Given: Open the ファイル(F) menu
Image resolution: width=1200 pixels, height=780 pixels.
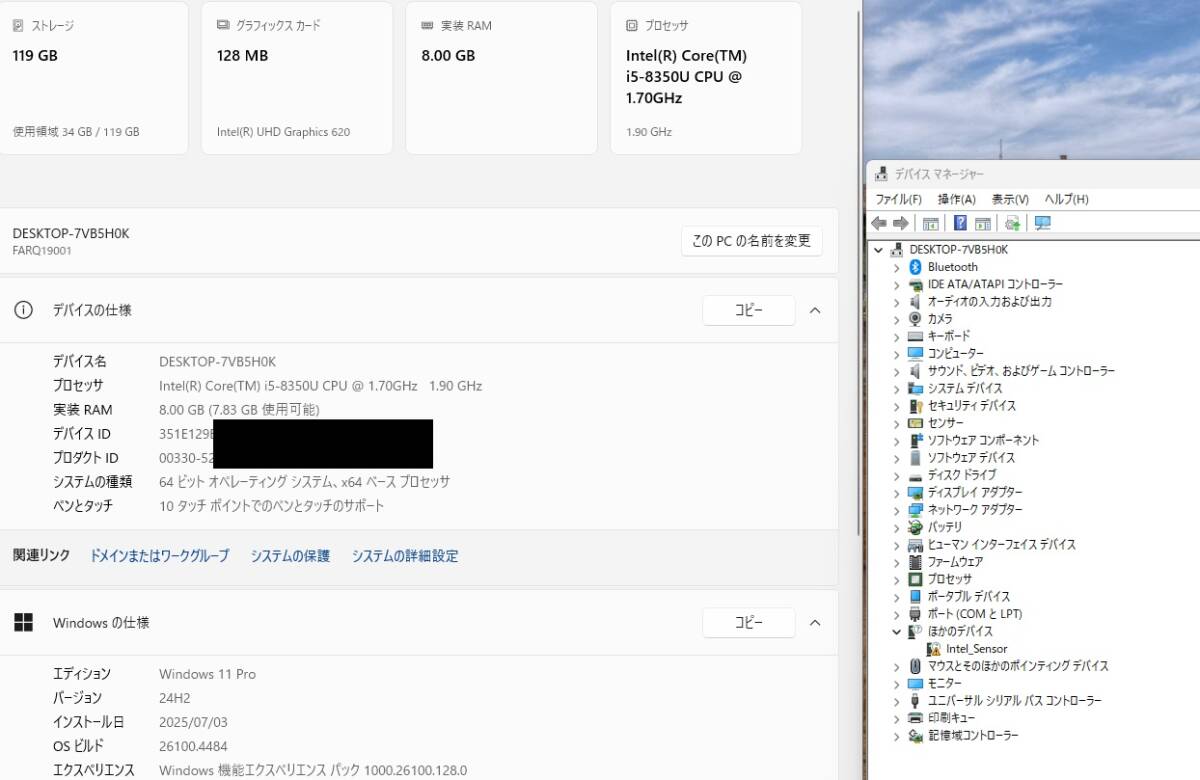Looking at the screenshot, I should pyautogui.click(x=899, y=199).
